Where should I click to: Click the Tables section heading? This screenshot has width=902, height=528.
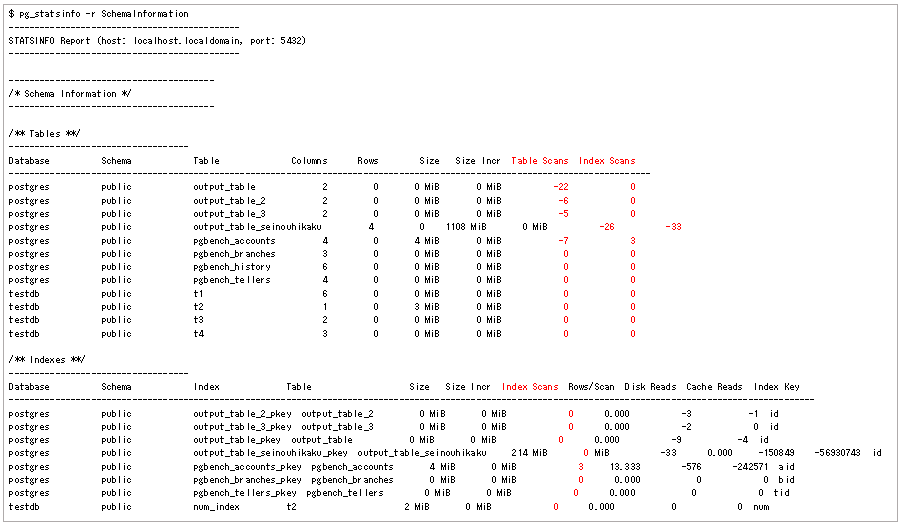pos(45,134)
